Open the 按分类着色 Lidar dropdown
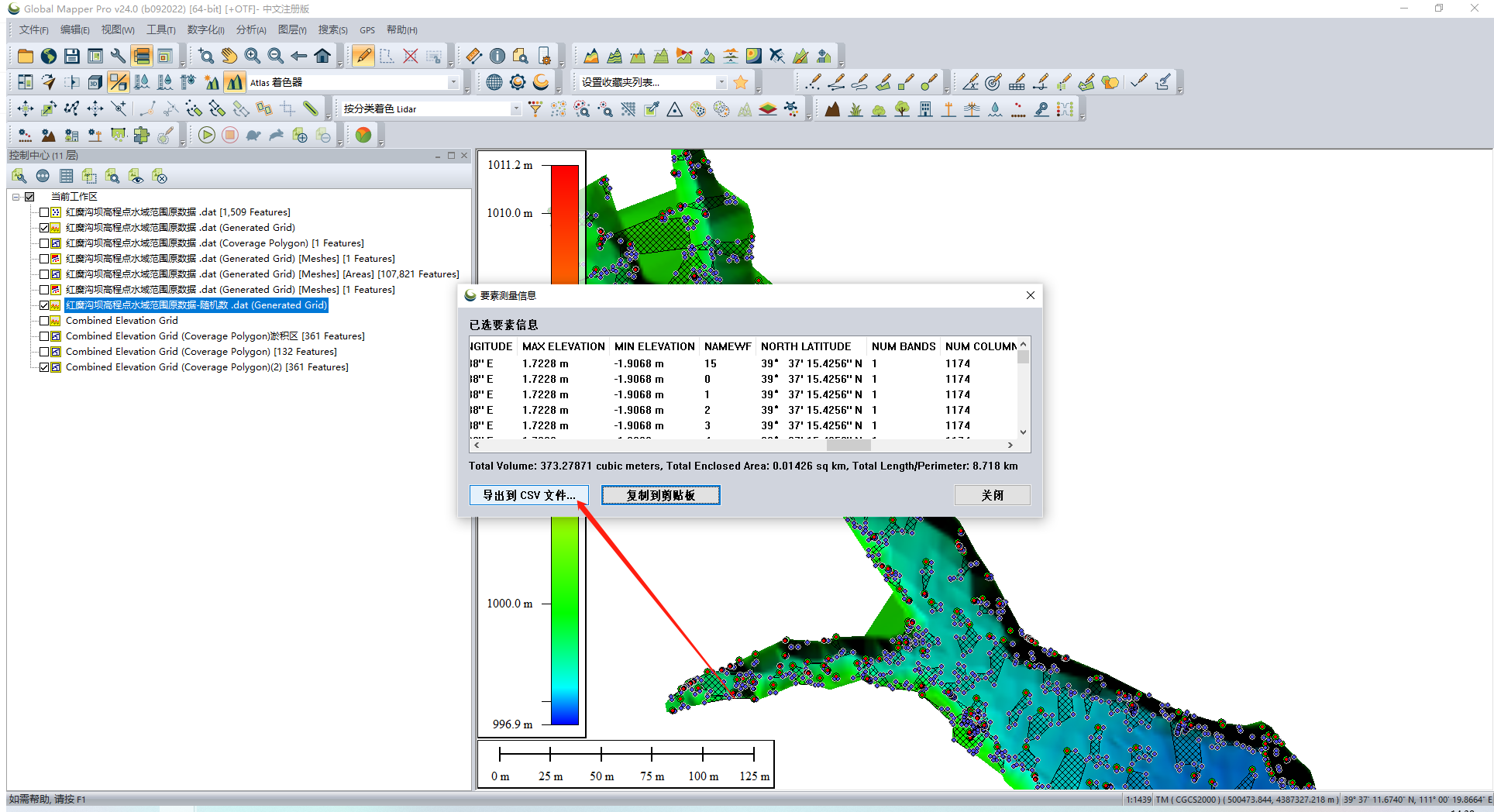Image resolution: width=1494 pixels, height=812 pixels. 516,109
